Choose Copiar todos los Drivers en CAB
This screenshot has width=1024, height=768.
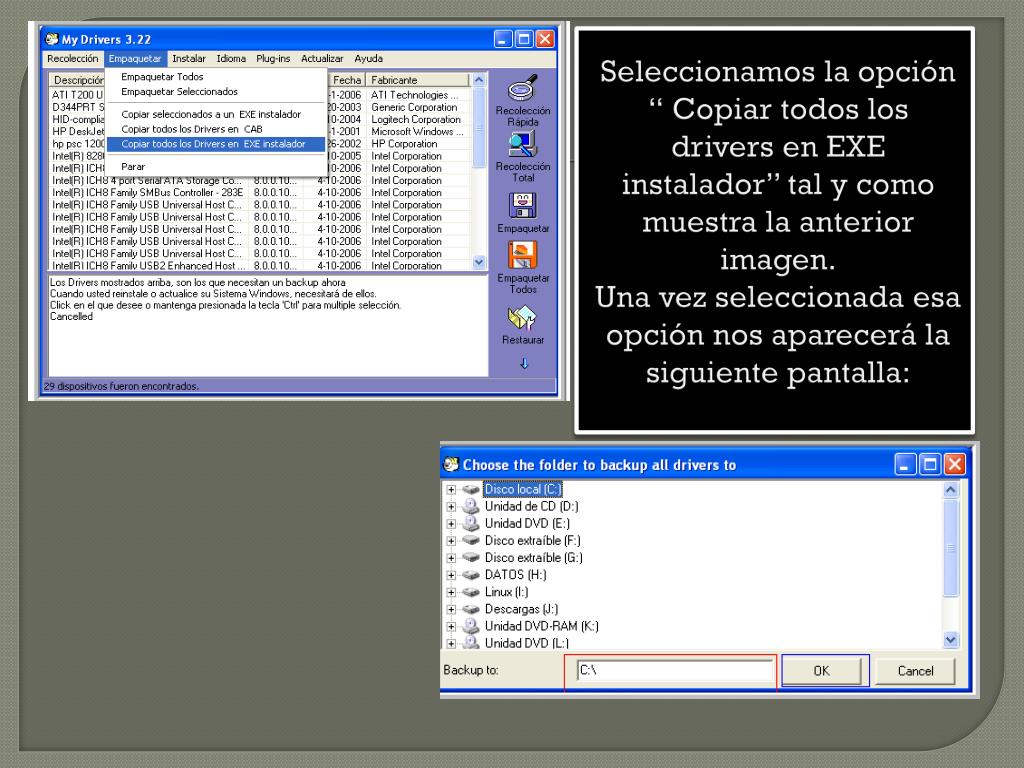pyautogui.click(x=216, y=129)
